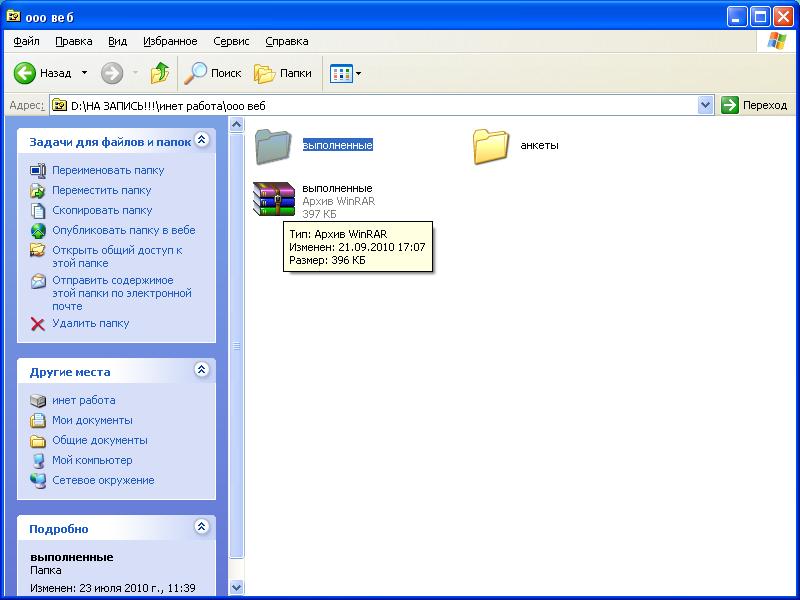Open Общие документы link
This screenshot has width=800, height=600.
coord(100,440)
